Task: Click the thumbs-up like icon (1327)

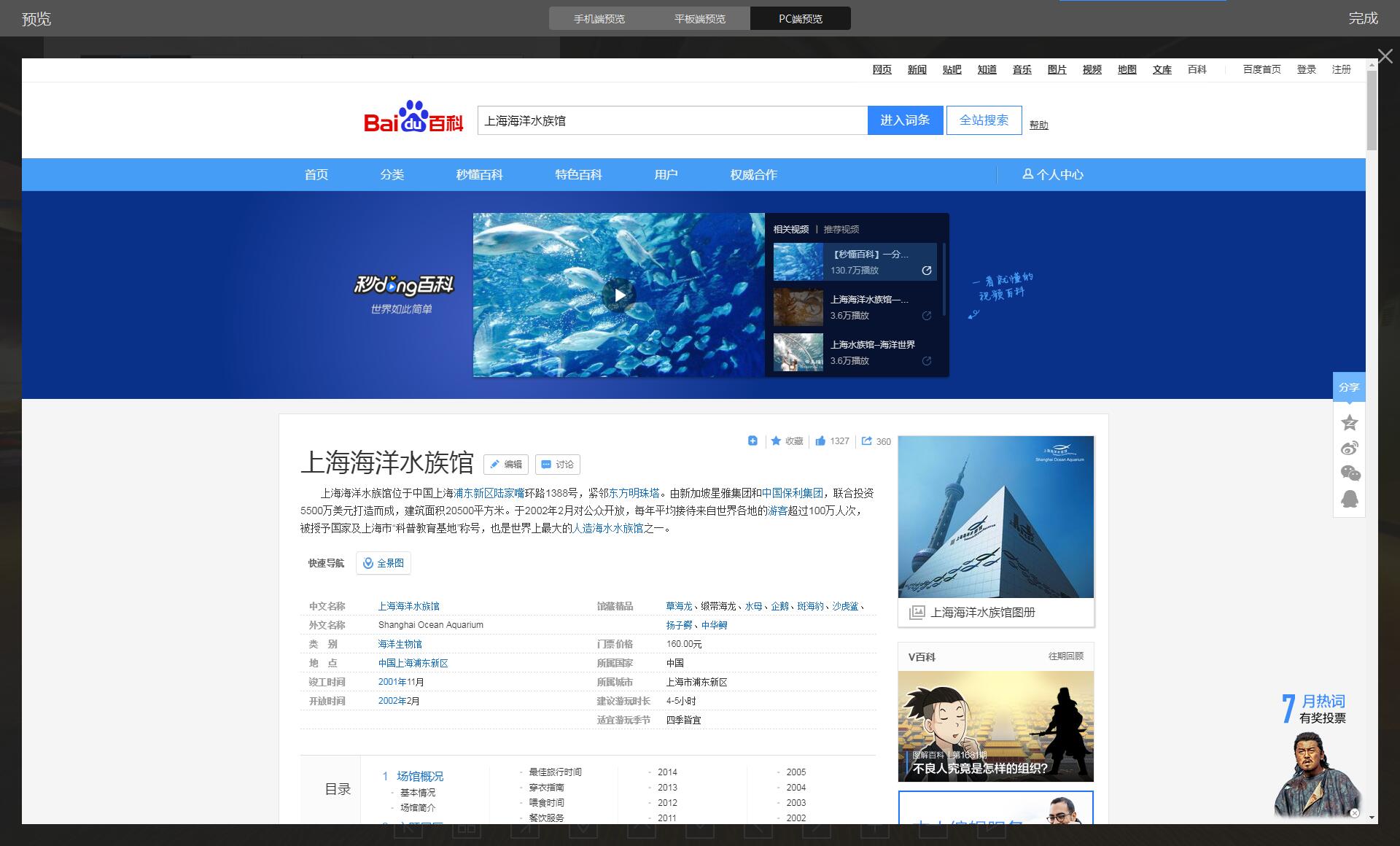Action: coord(820,441)
